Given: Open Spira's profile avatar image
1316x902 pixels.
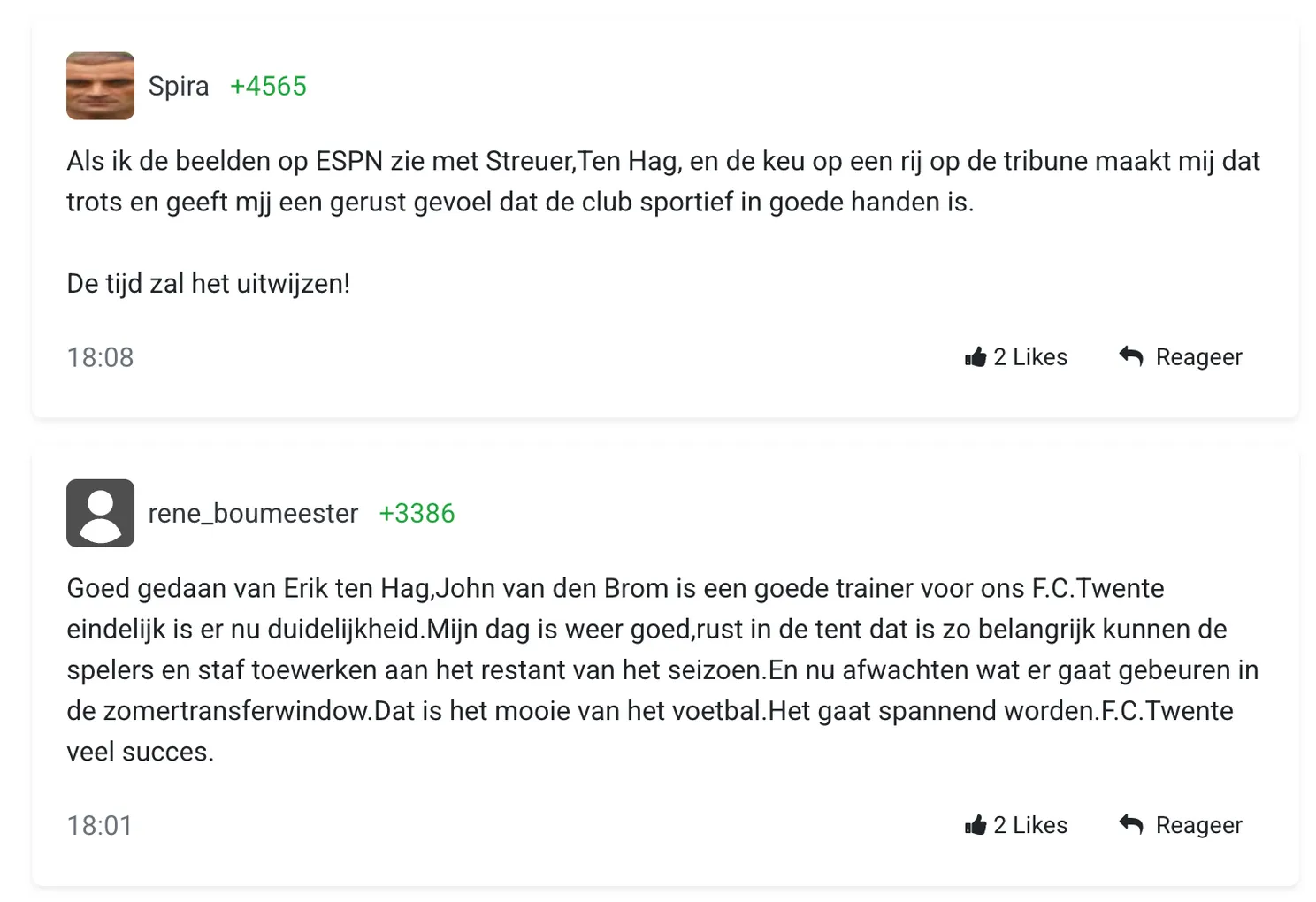Looking at the screenshot, I should coord(100,86).
